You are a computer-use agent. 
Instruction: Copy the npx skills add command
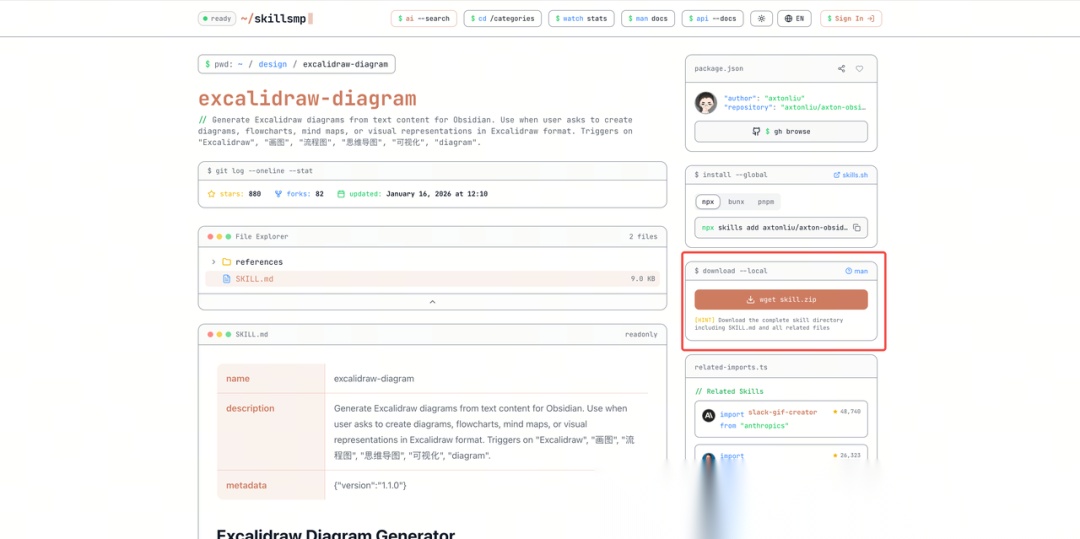(x=857, y=228)
